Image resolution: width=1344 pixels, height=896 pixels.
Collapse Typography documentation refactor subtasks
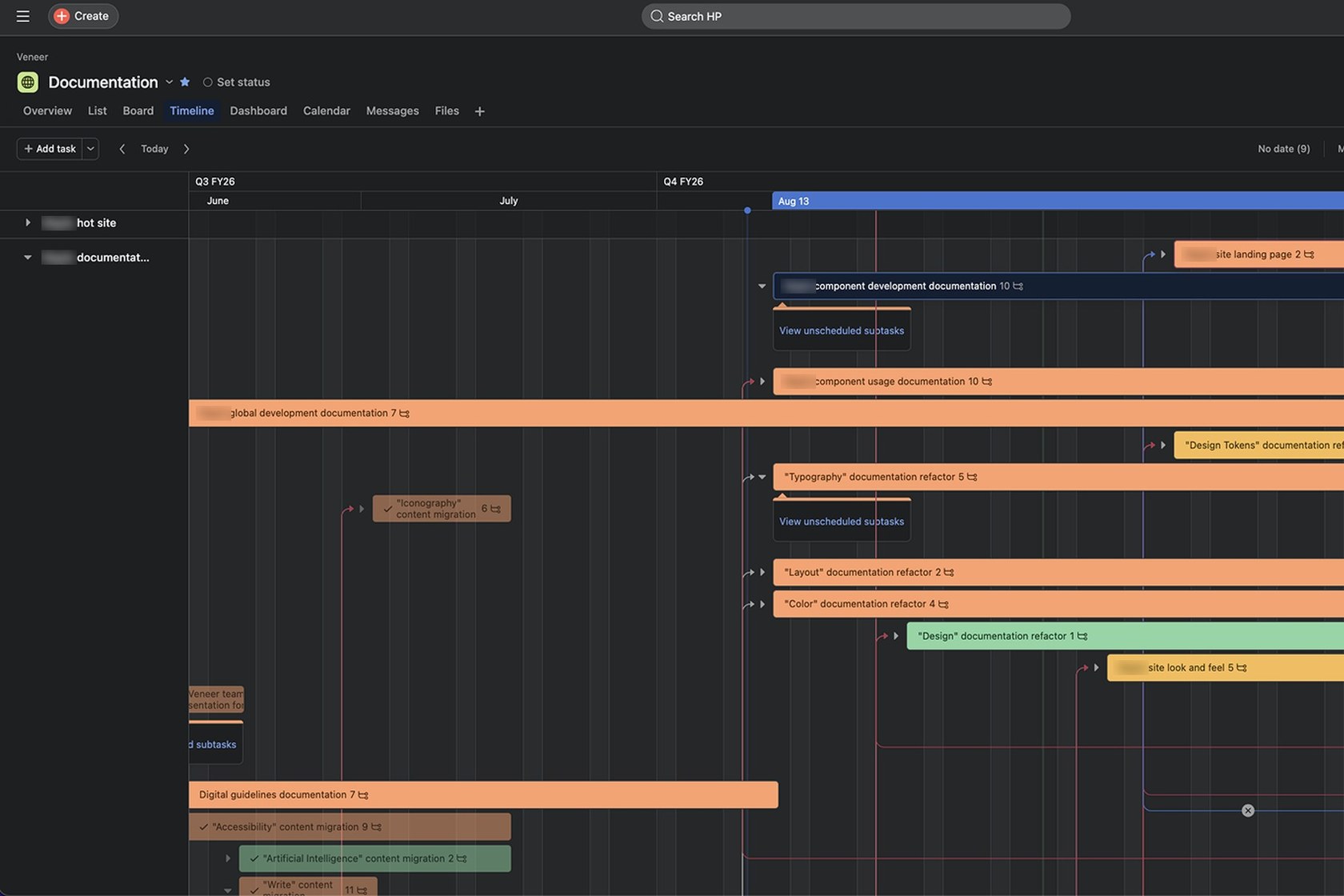pyautogui.click(x=762, y=477)
